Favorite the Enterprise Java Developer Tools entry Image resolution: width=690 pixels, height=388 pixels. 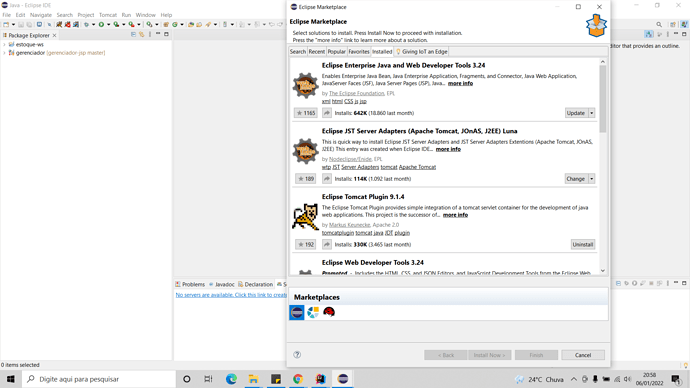305,113
